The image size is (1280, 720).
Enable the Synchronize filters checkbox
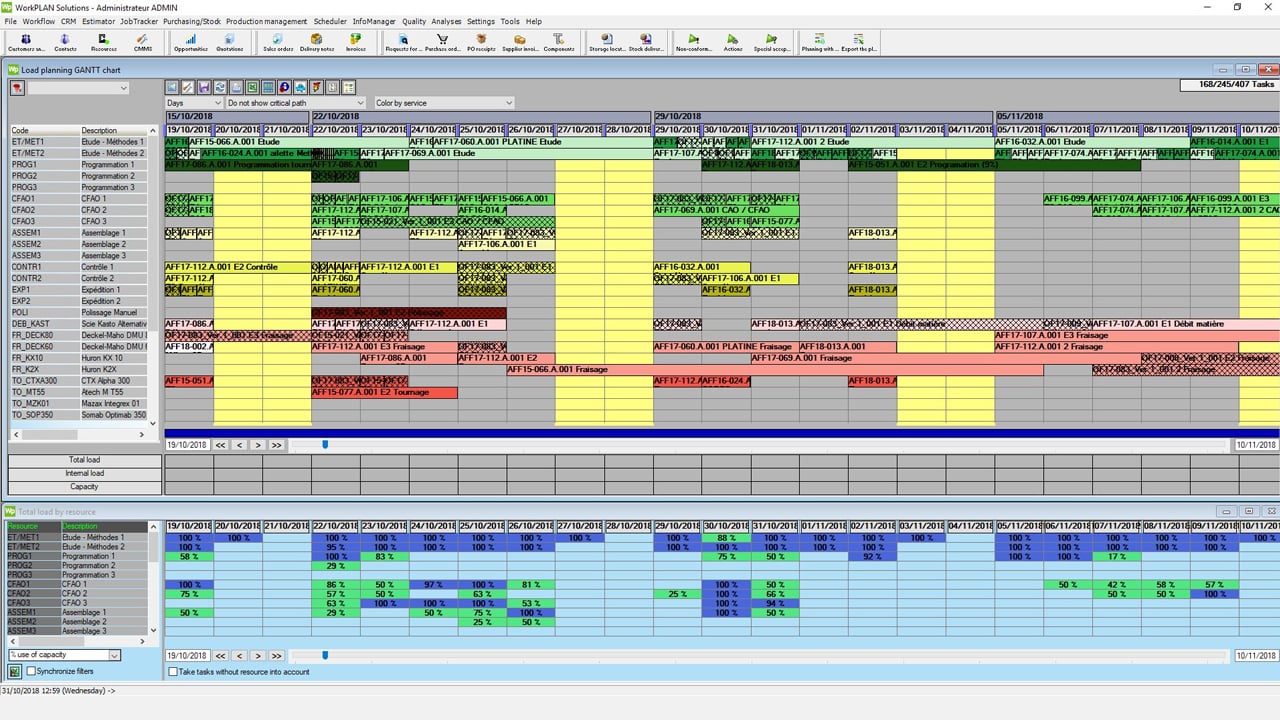[x=32, y=671]
